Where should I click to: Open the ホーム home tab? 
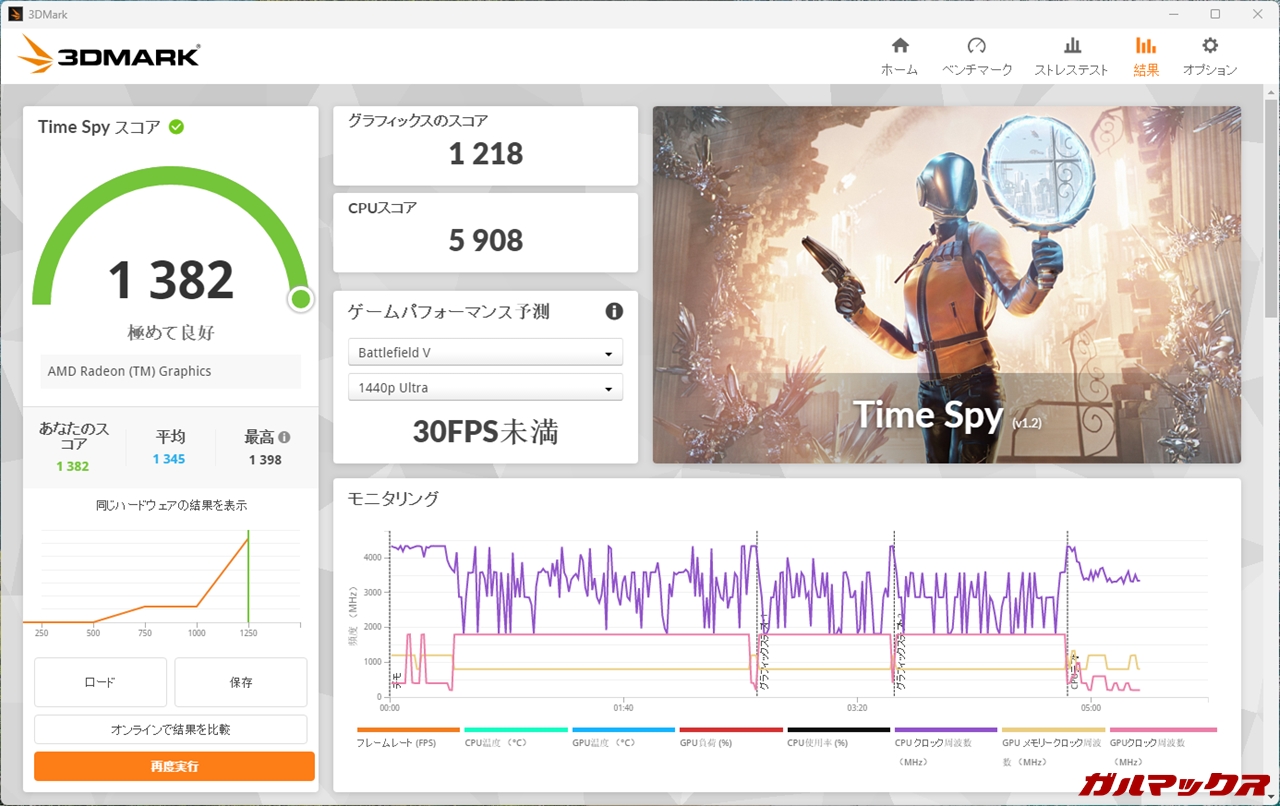click(899, 57)
